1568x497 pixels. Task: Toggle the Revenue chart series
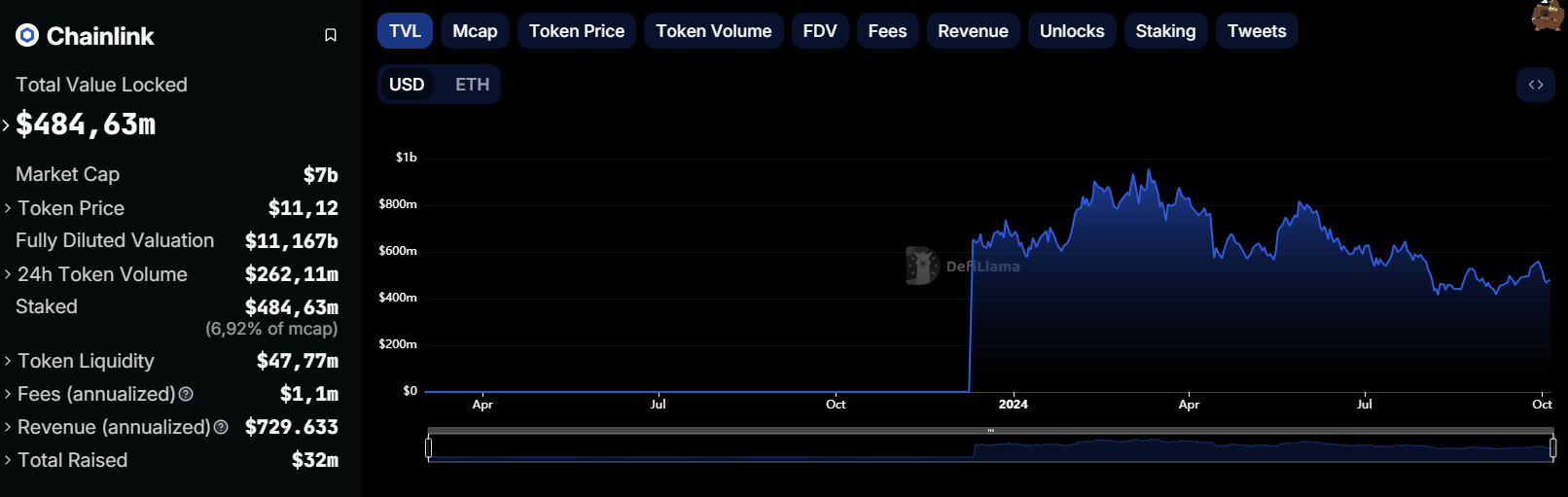click(x=973, y=31)
